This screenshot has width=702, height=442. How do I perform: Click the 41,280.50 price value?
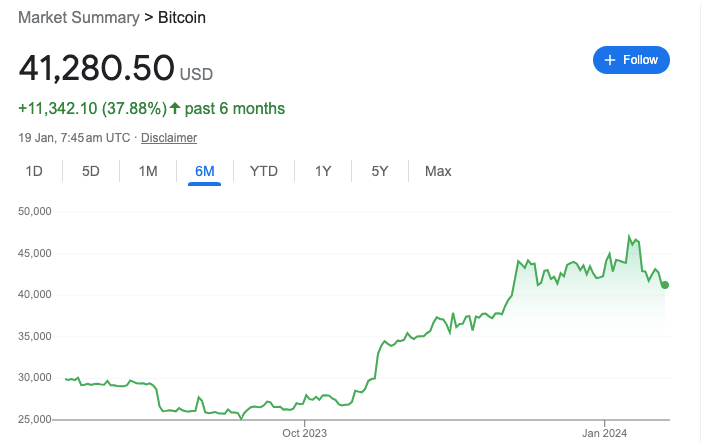click(x=96, y=68)
